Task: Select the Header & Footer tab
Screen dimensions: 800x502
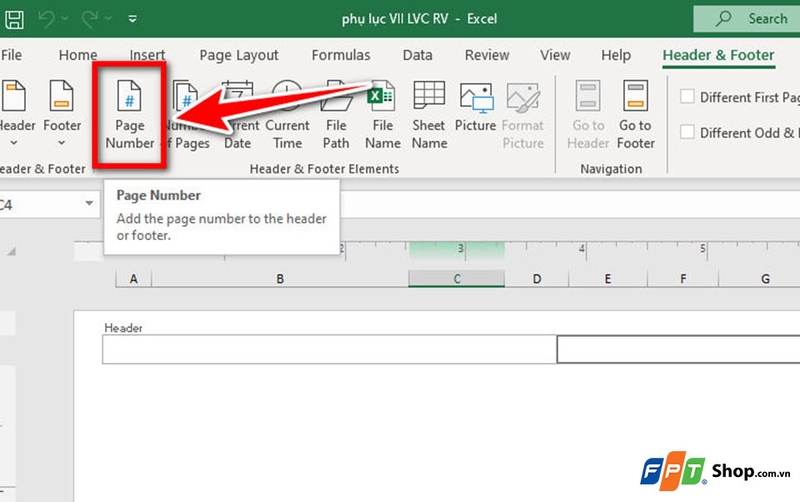Action: (x=718, y=55)
